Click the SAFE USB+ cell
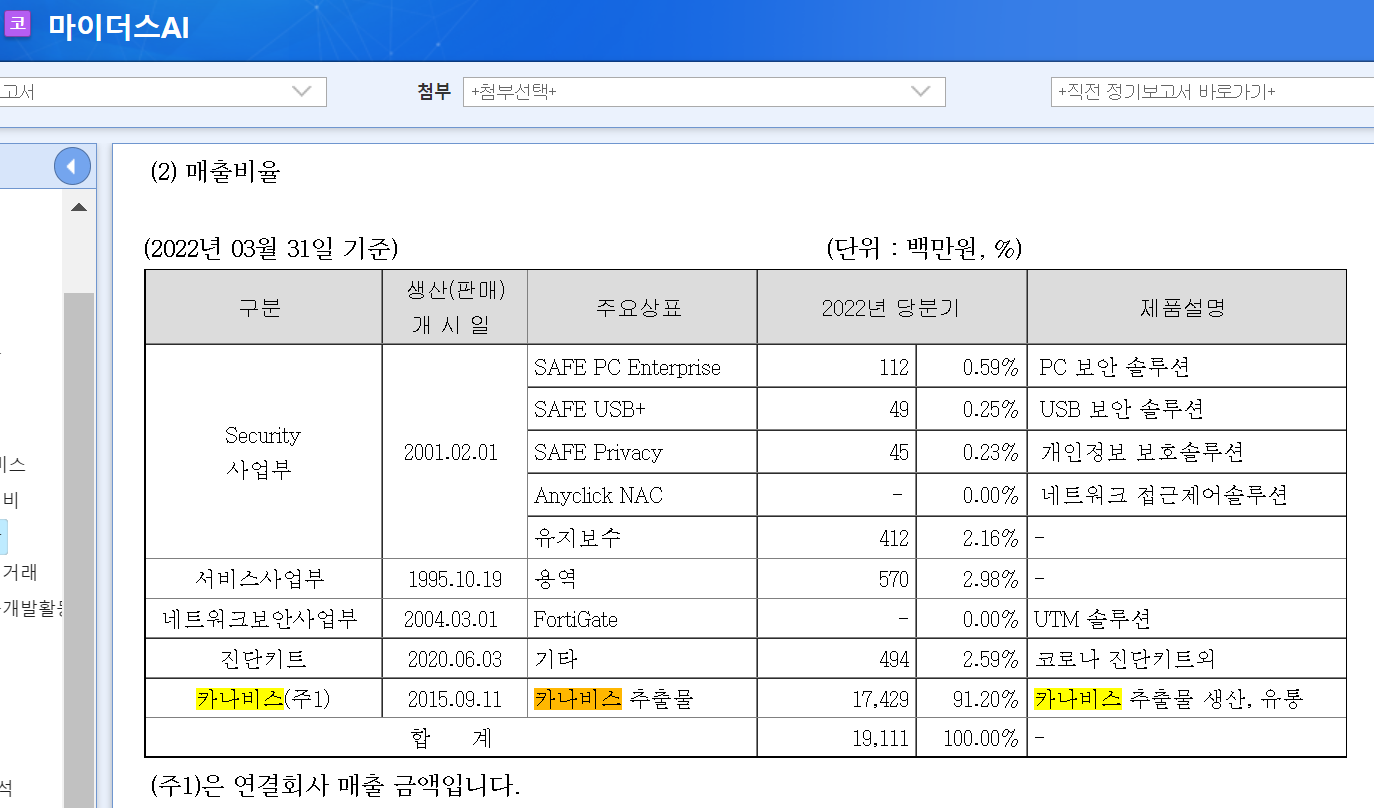The image size is (1374, 808). point(642,409)
